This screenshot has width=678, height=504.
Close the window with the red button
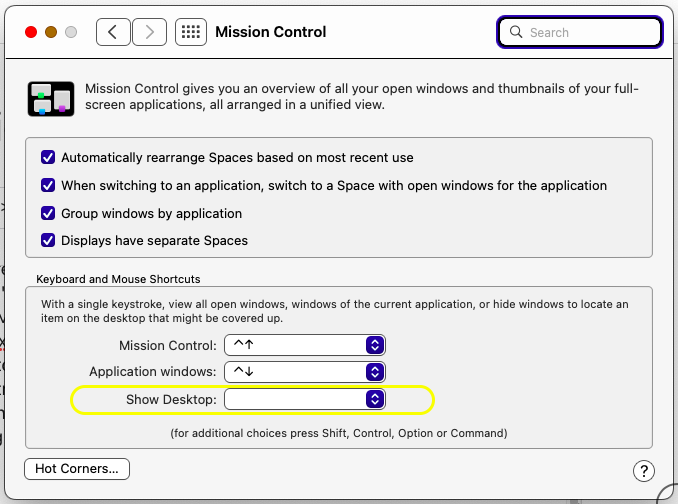[31, 32]
